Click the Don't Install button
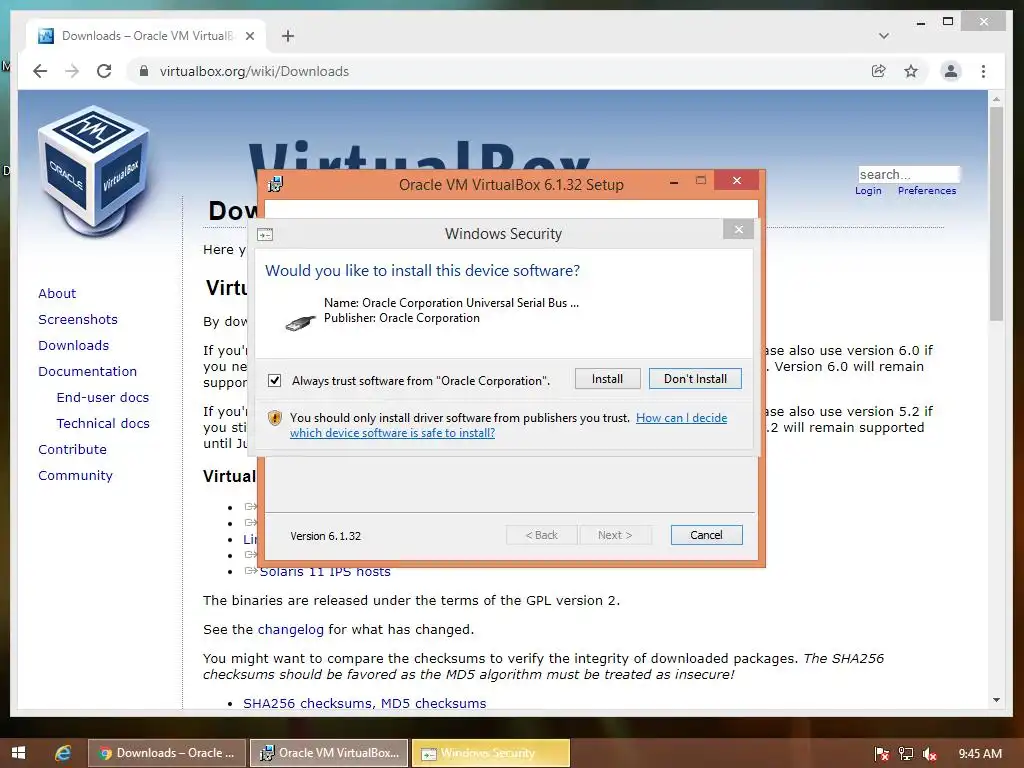1024x768 pixels. (x=695, y=379)
